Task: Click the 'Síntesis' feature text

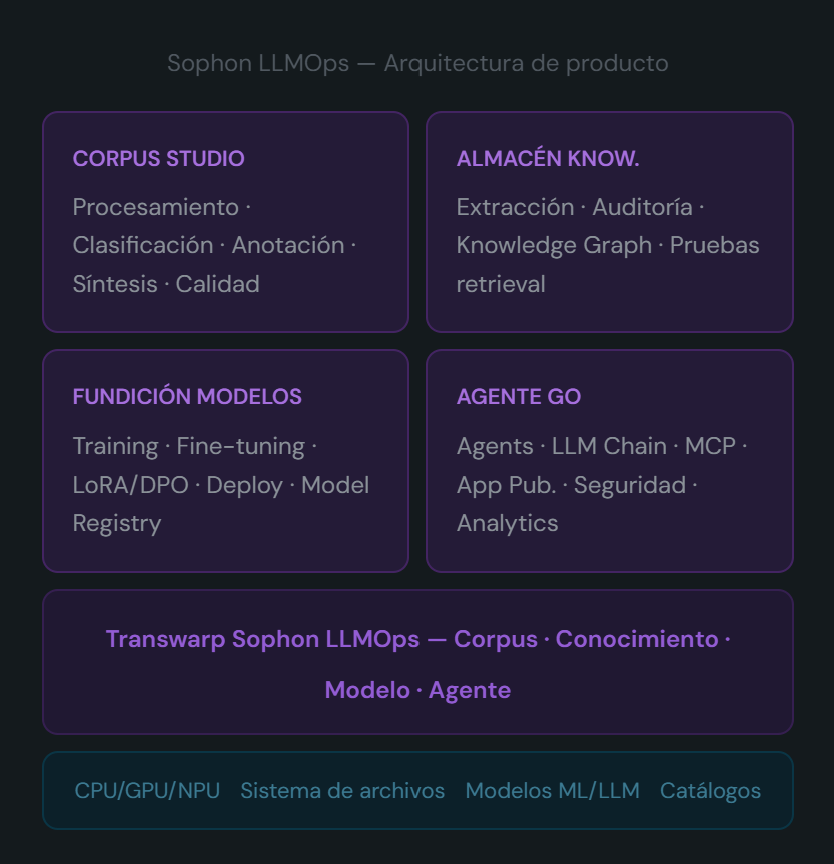Action: coord(114,284)
